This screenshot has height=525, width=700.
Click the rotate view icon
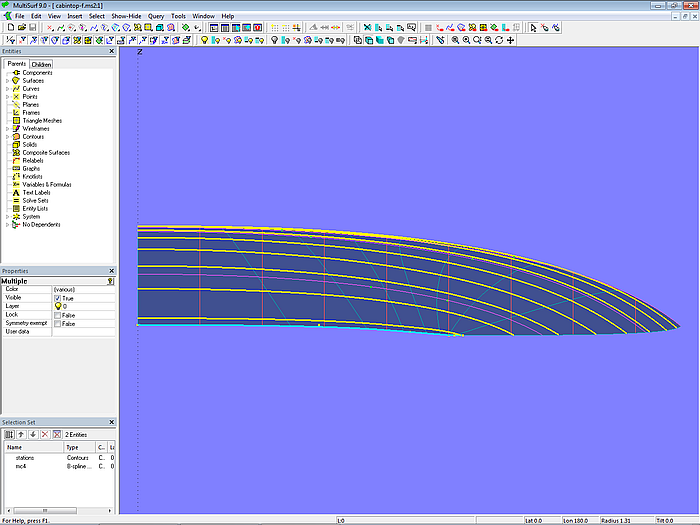[499, 40]
